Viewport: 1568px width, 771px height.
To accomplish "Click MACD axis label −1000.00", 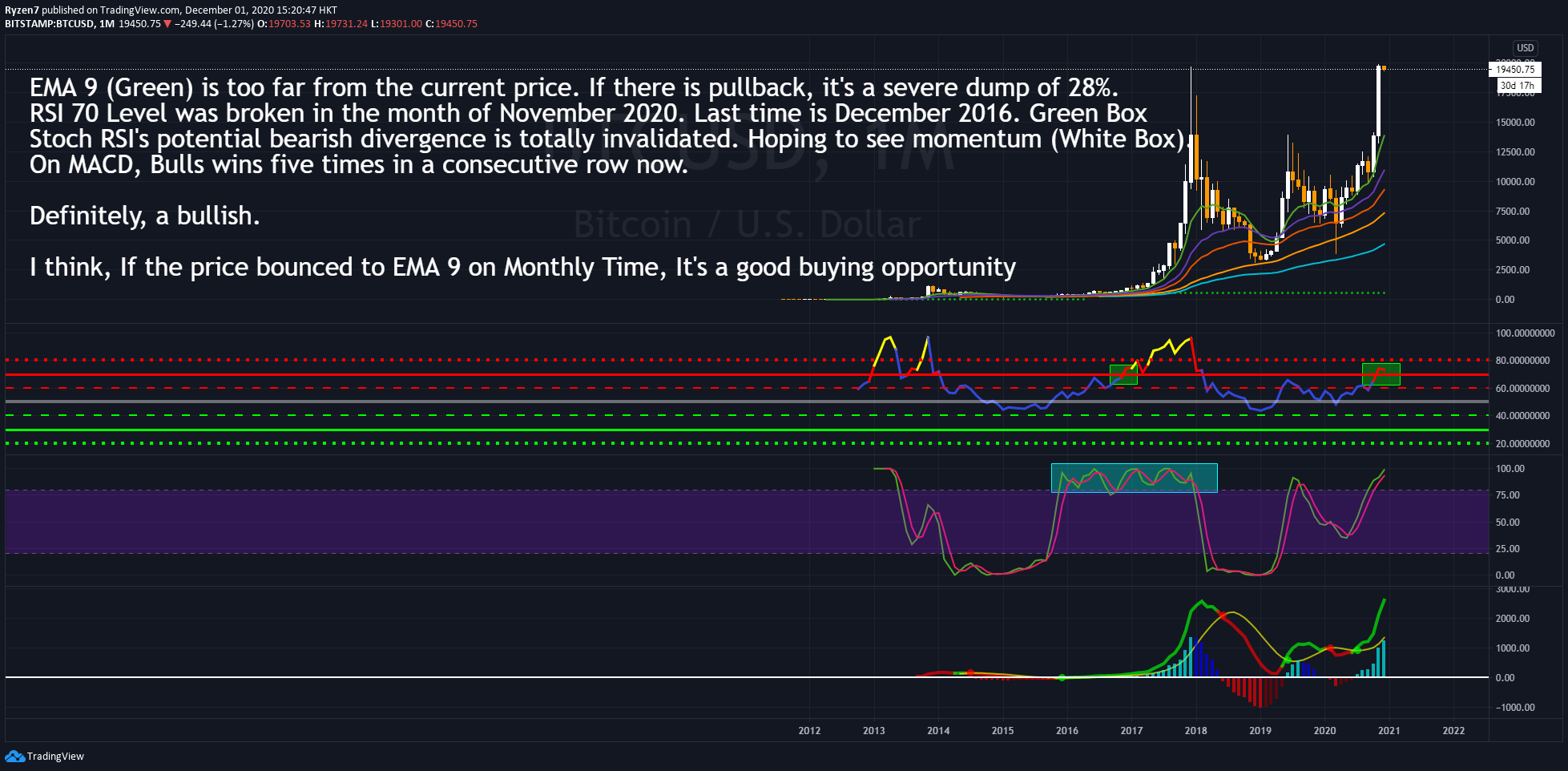I will tap(1514, 708).
